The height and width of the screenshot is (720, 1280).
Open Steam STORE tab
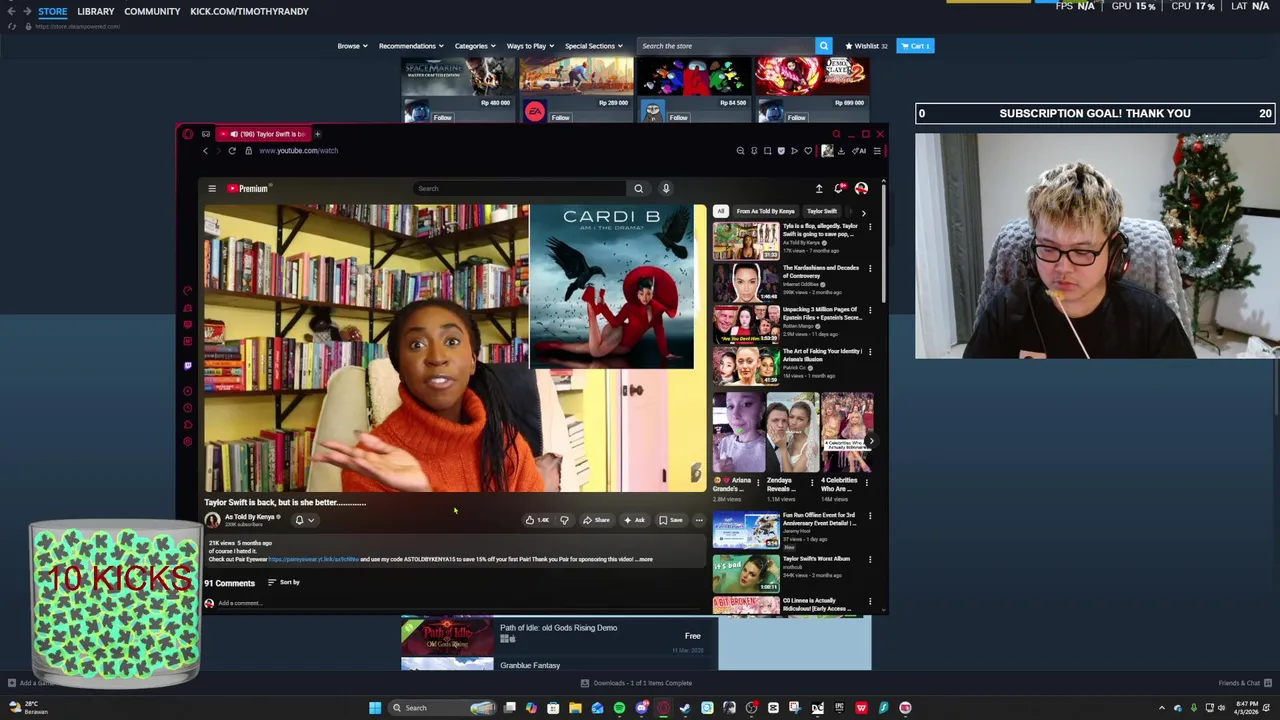point(53,11)
